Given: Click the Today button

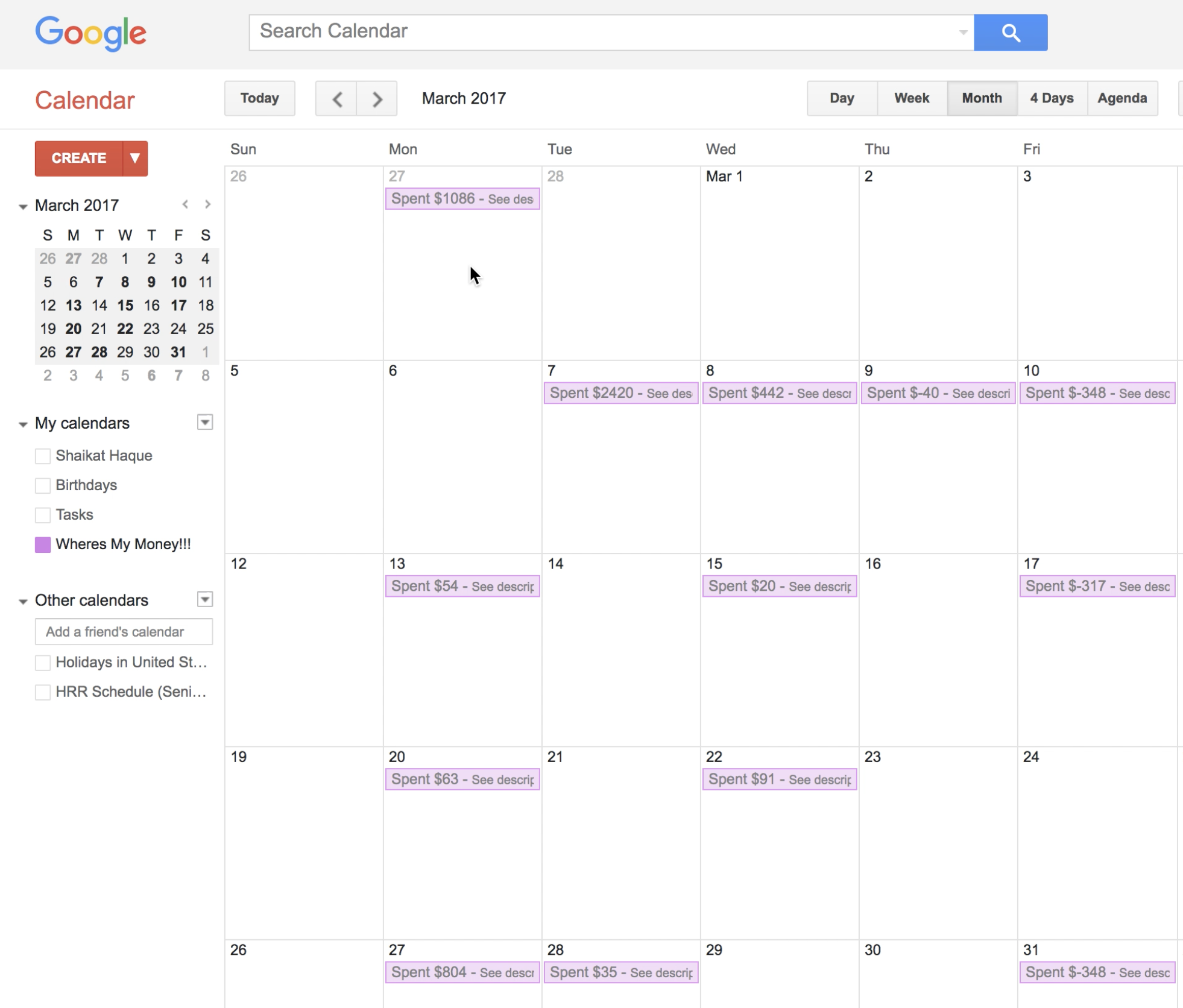Looking at the screenshot, I should (259, 98).
